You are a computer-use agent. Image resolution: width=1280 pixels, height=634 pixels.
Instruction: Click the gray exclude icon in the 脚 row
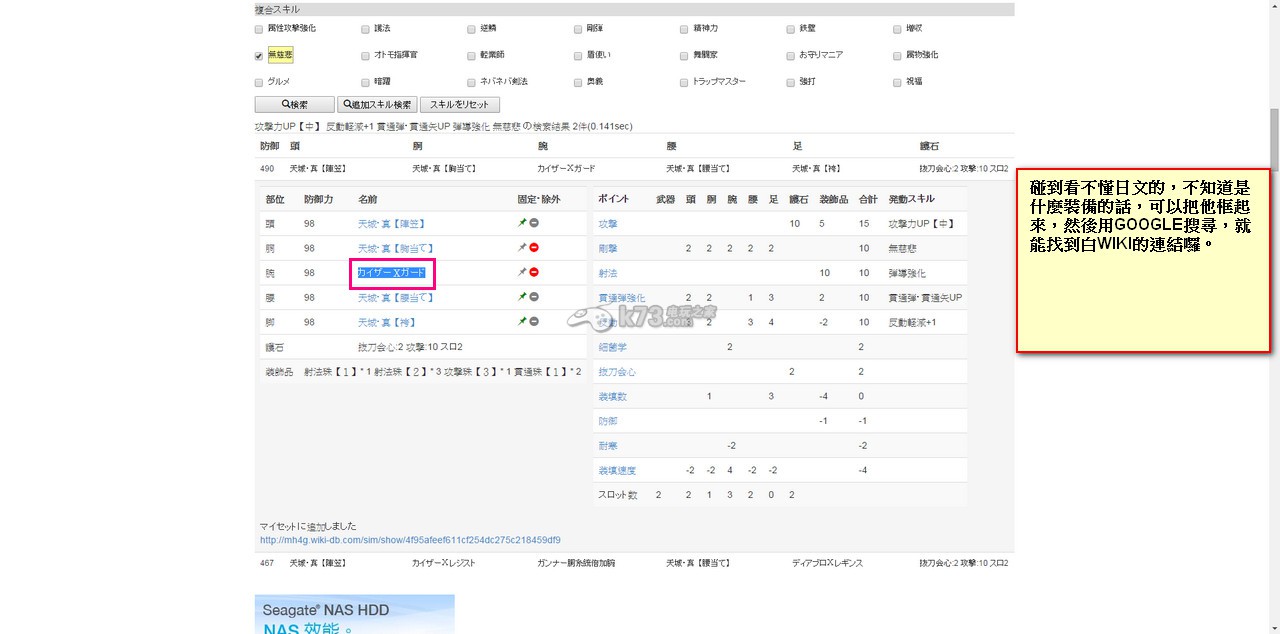(534, 322)
